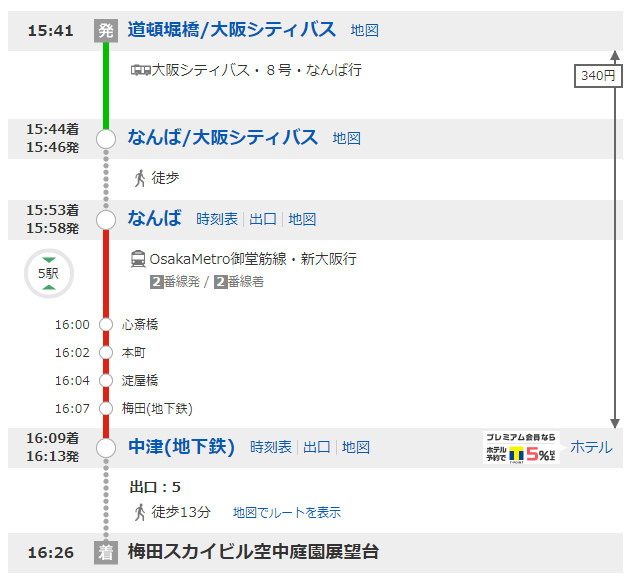The width and height of the screenshot is (633, 584).
Task: Open 地図 for なんば station
Action: pos(302,219)
